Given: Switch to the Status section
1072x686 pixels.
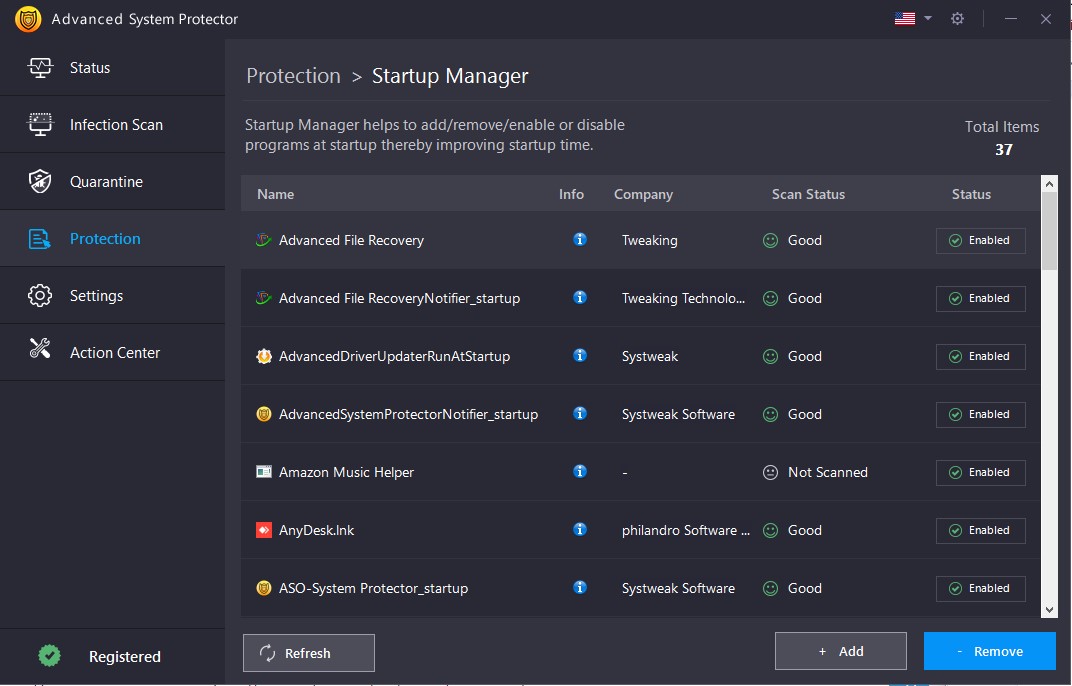Looking at the screenshot, I should tap(90, 67).
